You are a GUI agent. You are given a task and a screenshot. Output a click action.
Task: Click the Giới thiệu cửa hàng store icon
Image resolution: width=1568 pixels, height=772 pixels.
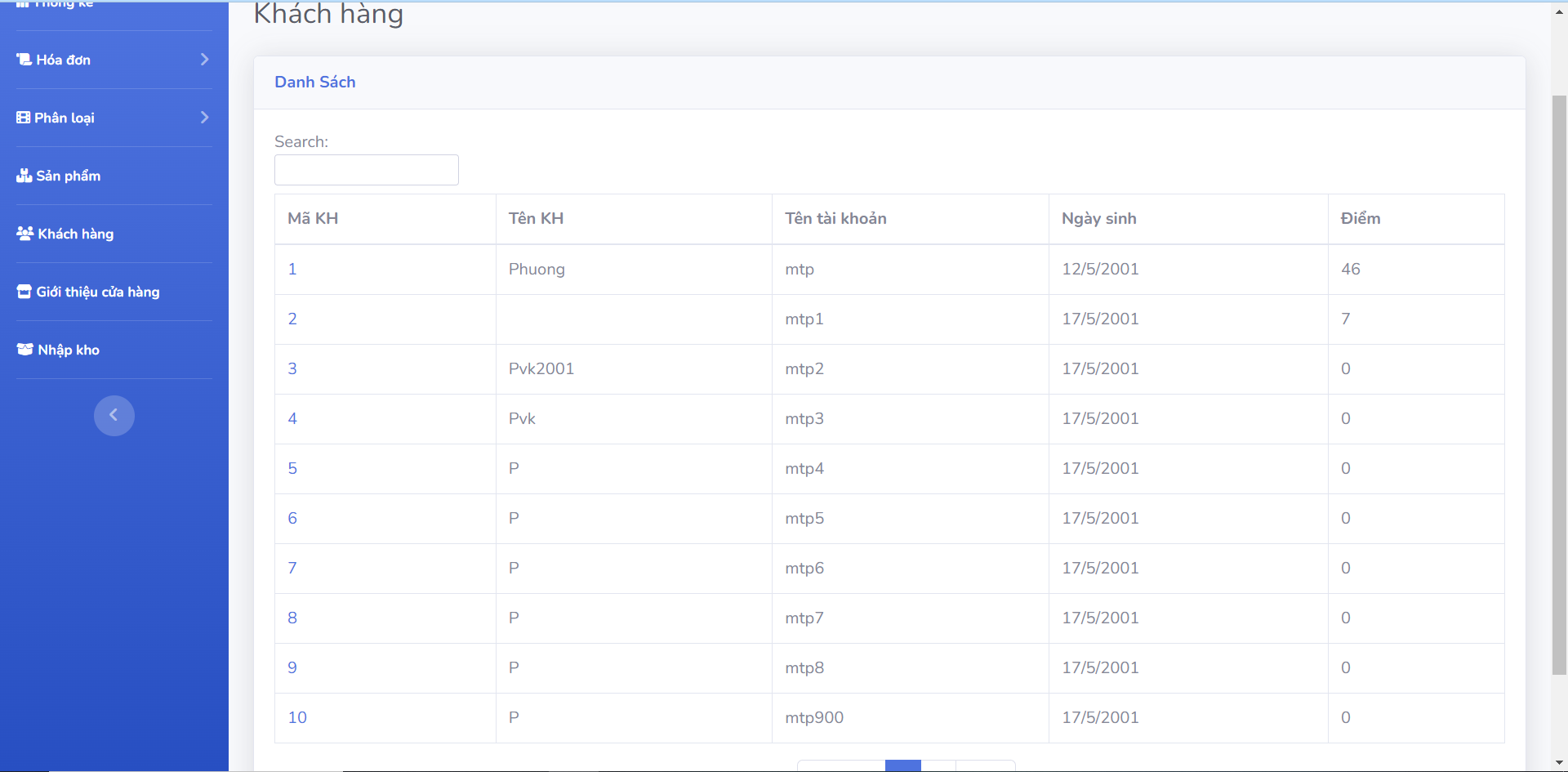(23, 291)
